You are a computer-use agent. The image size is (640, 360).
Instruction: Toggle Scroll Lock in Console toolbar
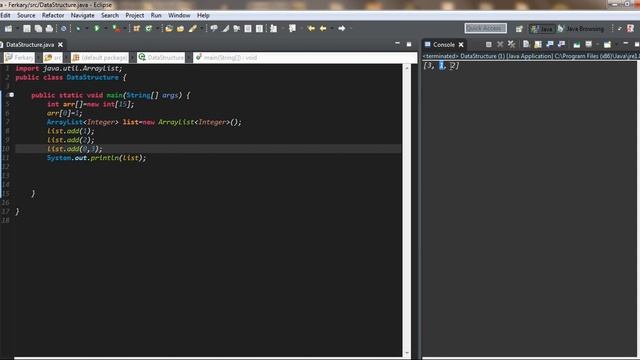coord(538,44)
